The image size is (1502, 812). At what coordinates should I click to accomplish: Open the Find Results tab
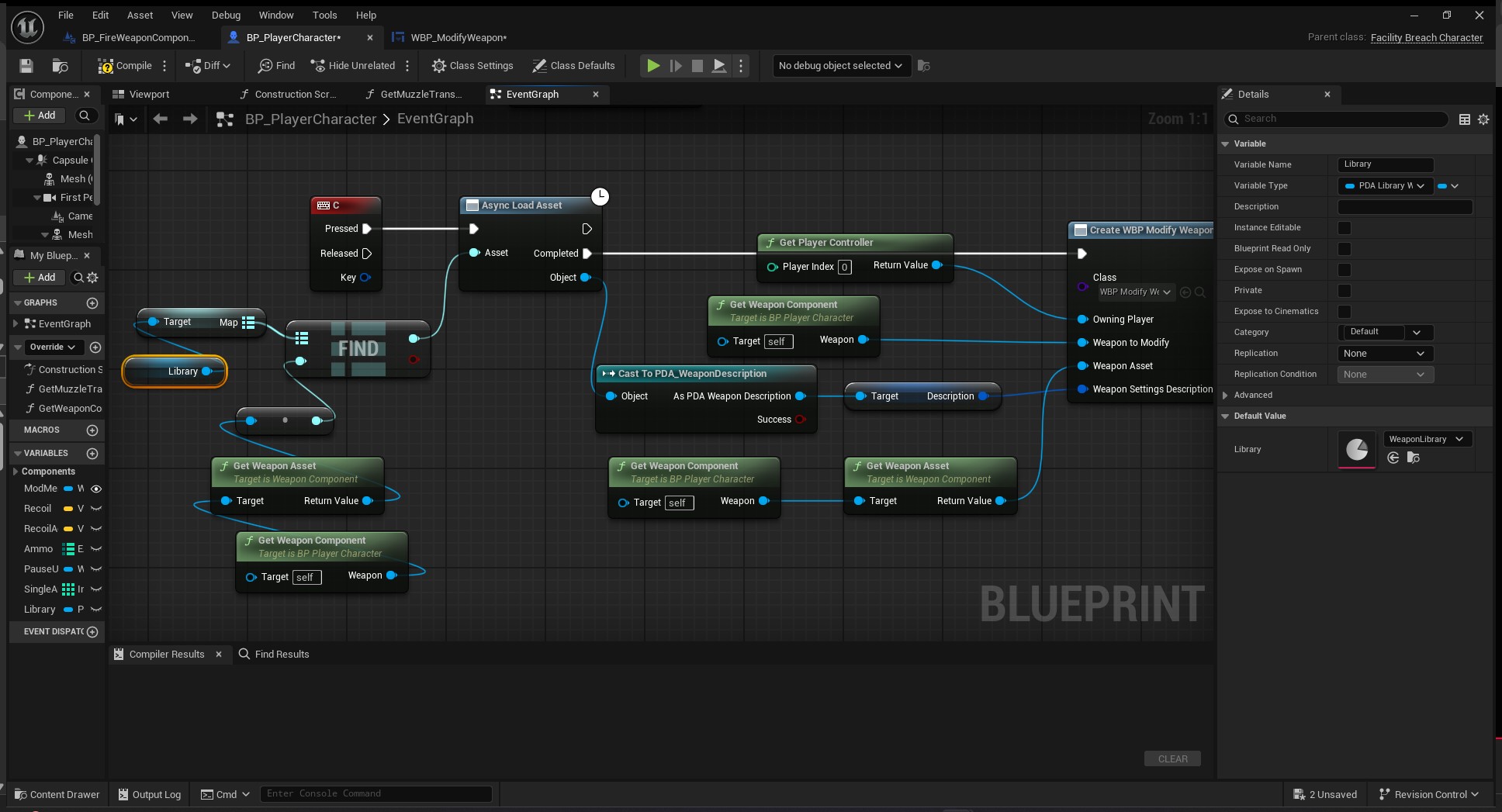pos(275,655)
